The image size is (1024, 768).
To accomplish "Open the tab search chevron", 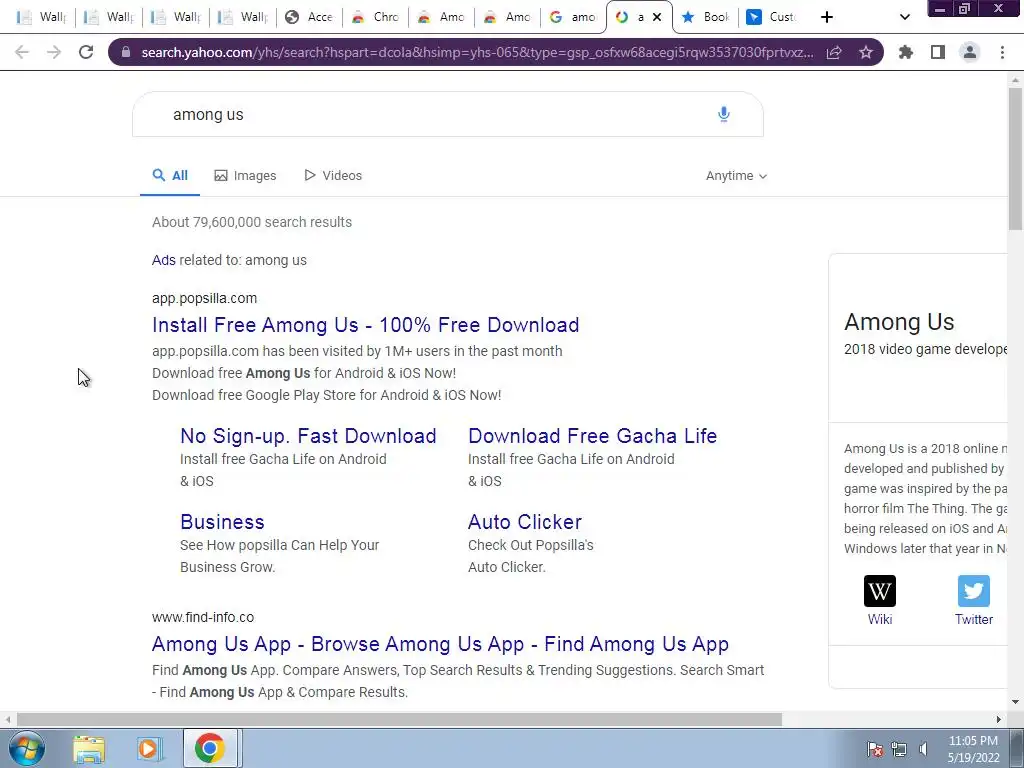I will (904, 17).
